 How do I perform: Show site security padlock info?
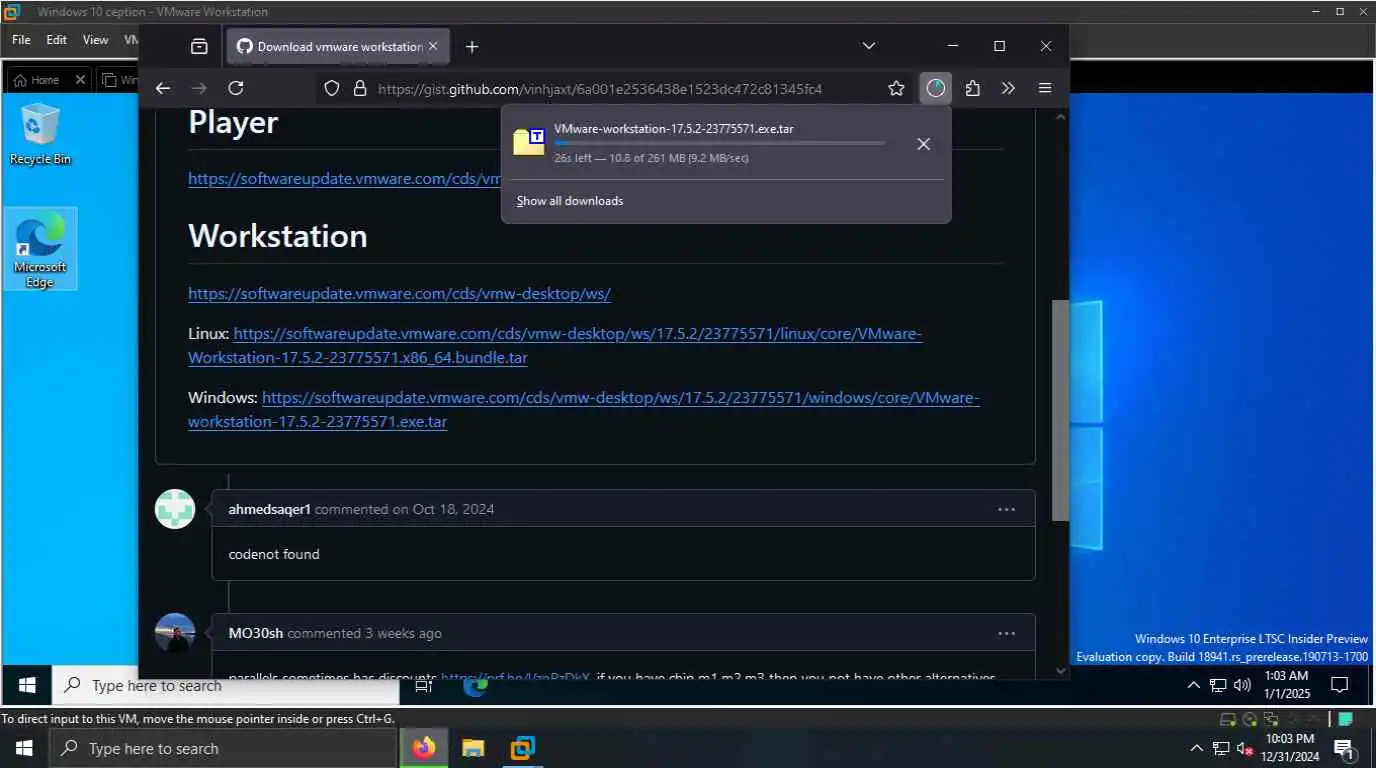coord(360,88)
